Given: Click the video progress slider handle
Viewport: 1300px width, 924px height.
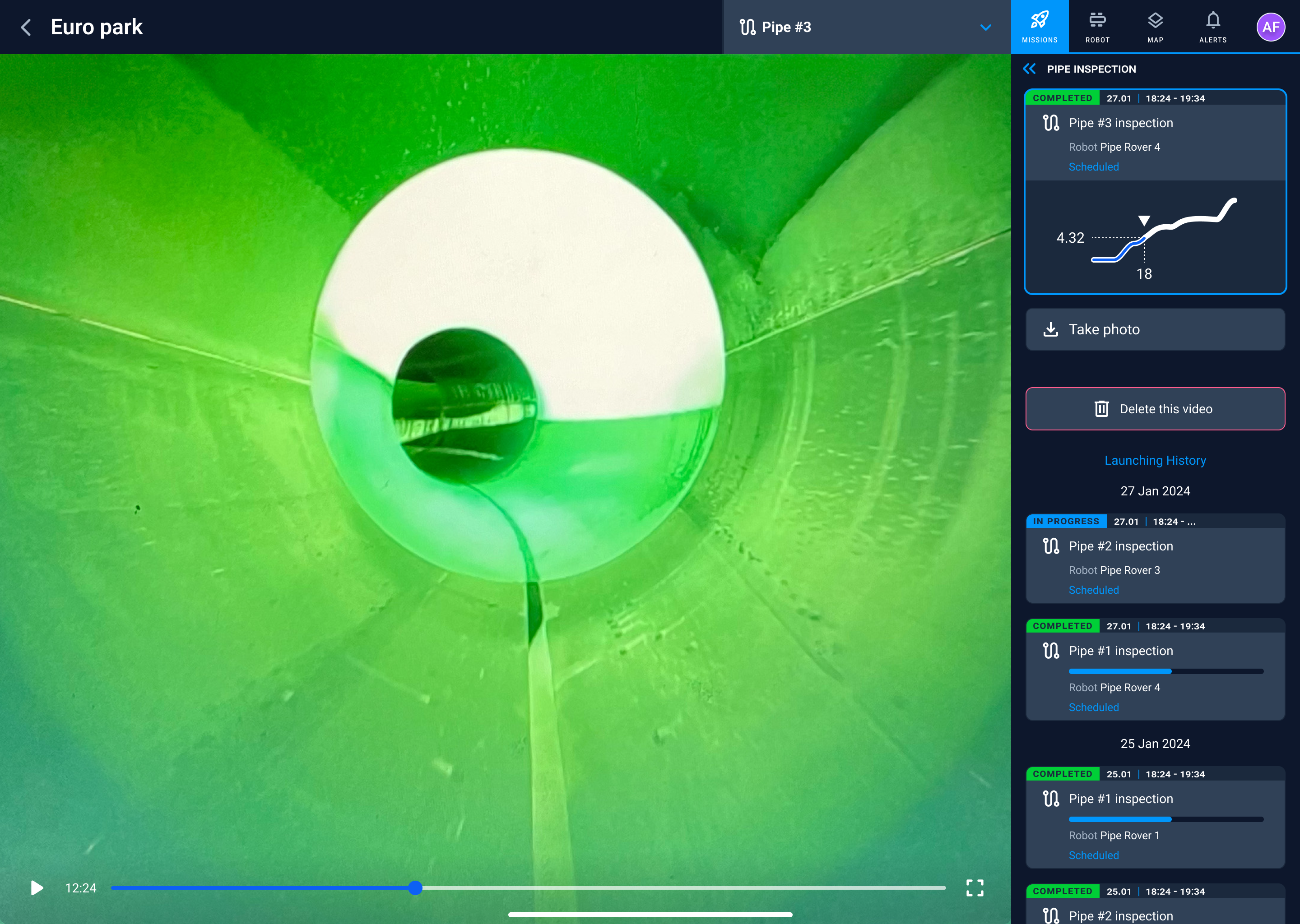Looking at the screenshot, I should coord(415,887).
